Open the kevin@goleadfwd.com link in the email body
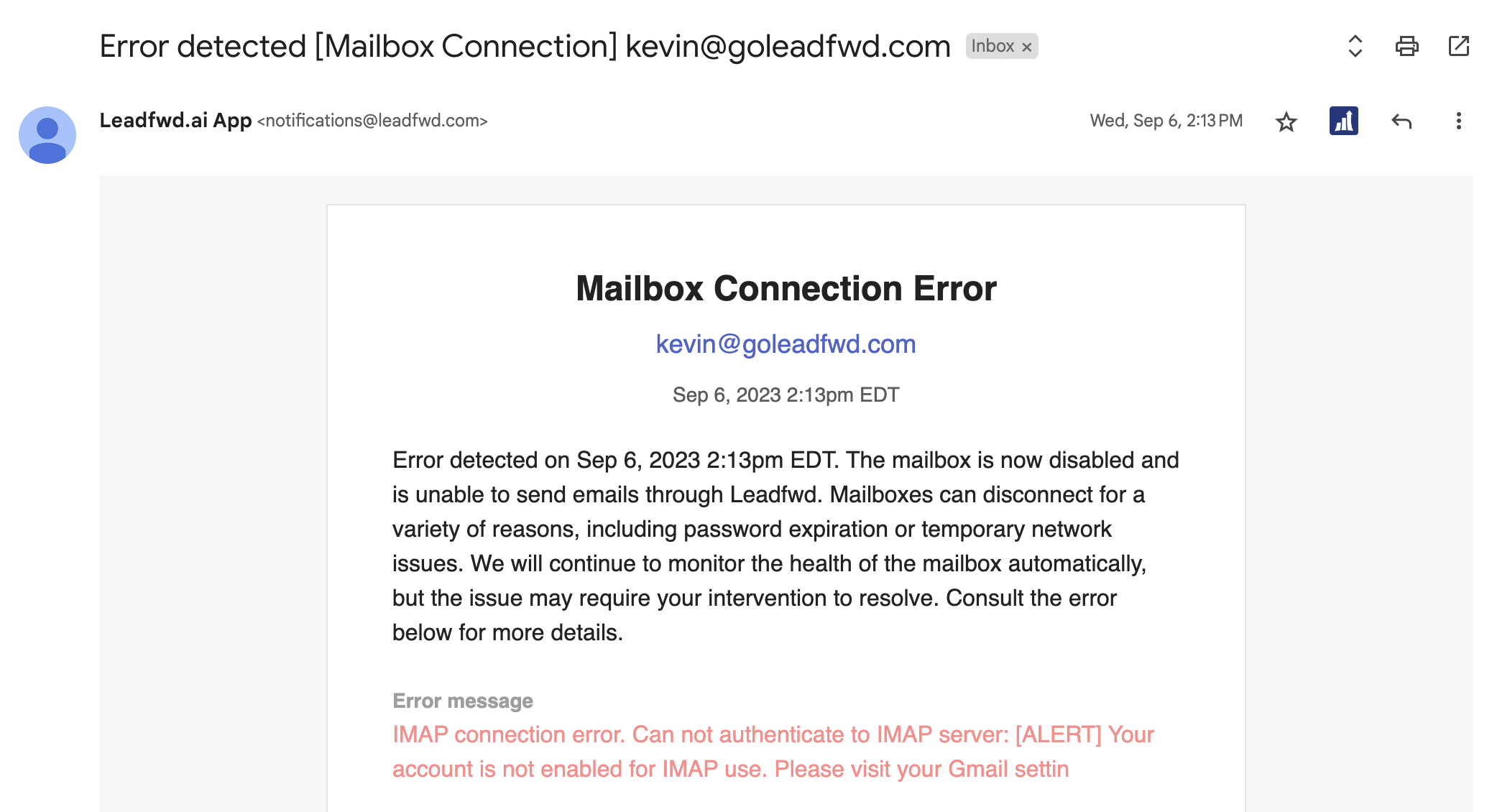This screenshot has width=1492, height=812. pos(786,344)
